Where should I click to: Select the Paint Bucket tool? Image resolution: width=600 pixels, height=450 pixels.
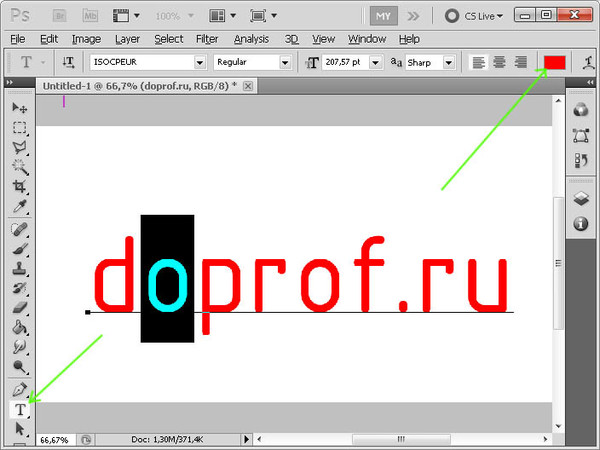[x=19, y=328]
